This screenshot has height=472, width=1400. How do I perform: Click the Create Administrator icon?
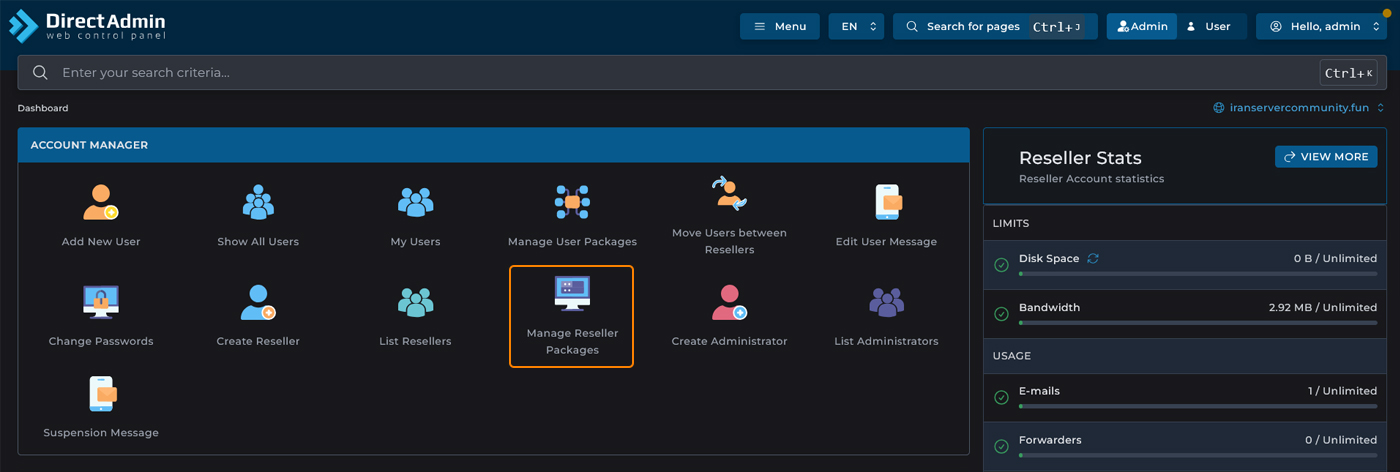point(729,301)
